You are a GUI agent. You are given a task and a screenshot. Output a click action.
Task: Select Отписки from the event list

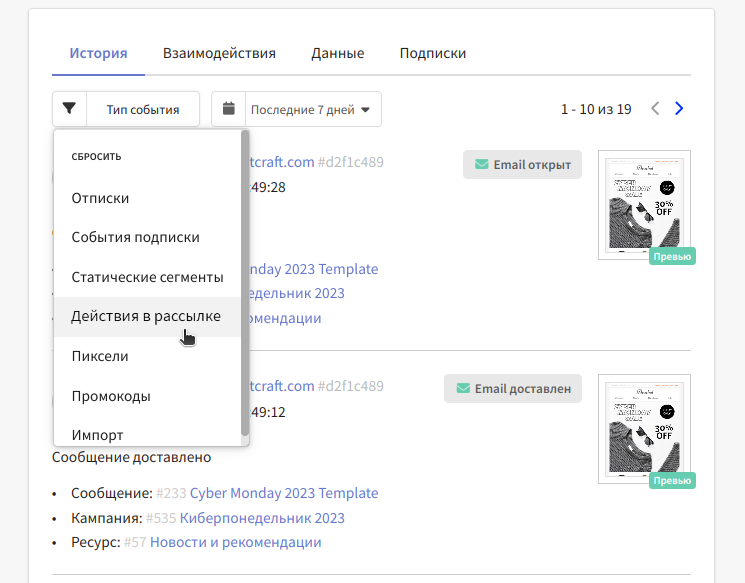coord(100,198)
